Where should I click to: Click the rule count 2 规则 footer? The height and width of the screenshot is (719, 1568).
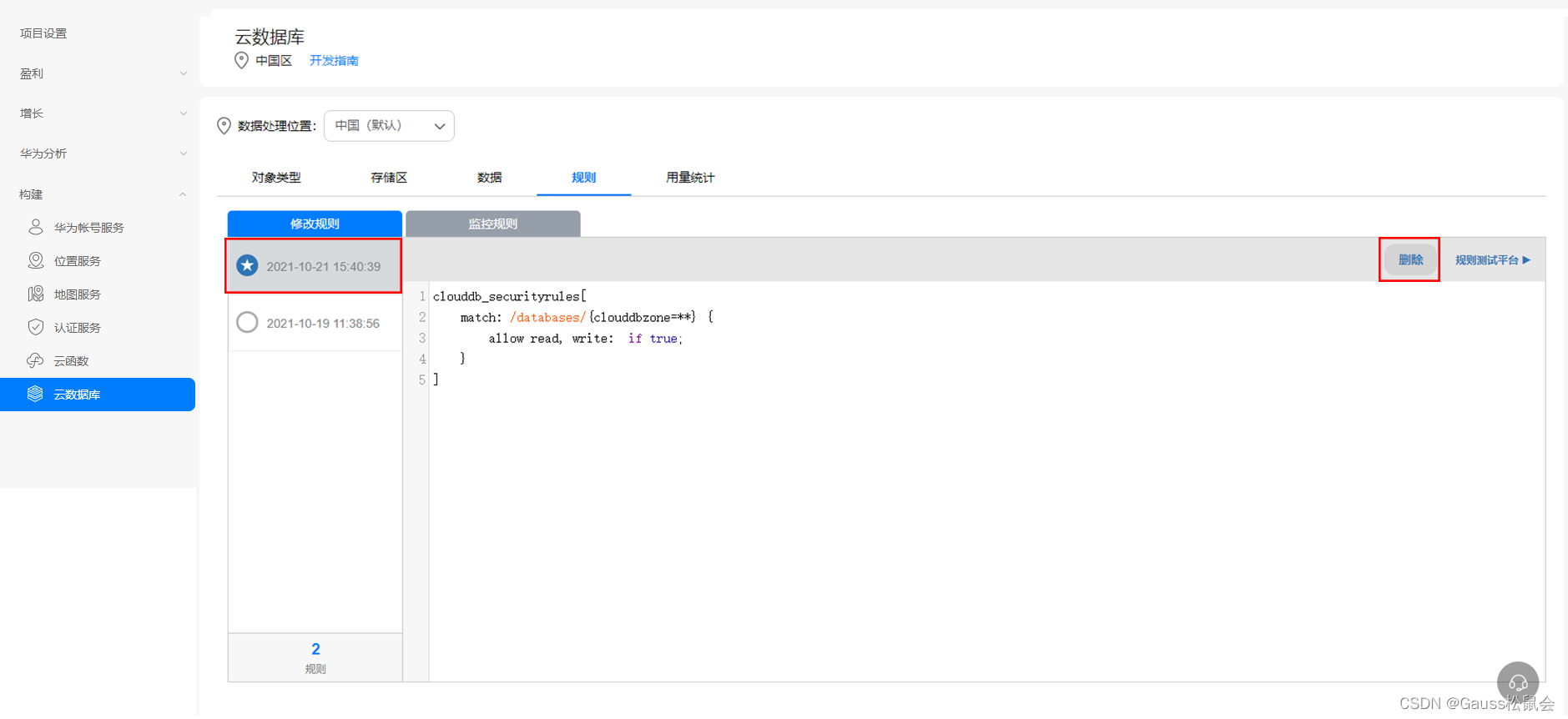315,657
